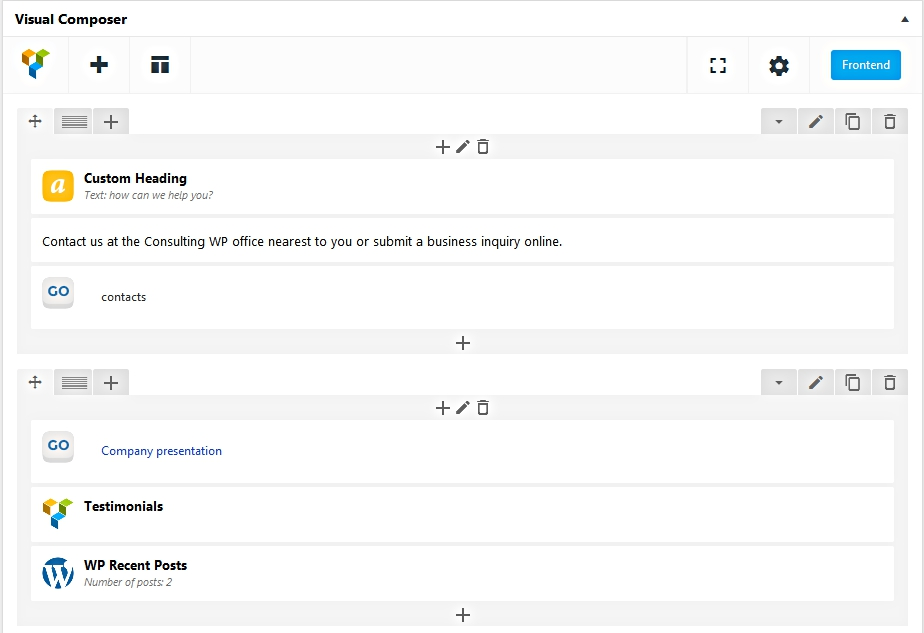Screen dimensions: 924x633
Task: Switch to Frontend editor
Action: 865,65
